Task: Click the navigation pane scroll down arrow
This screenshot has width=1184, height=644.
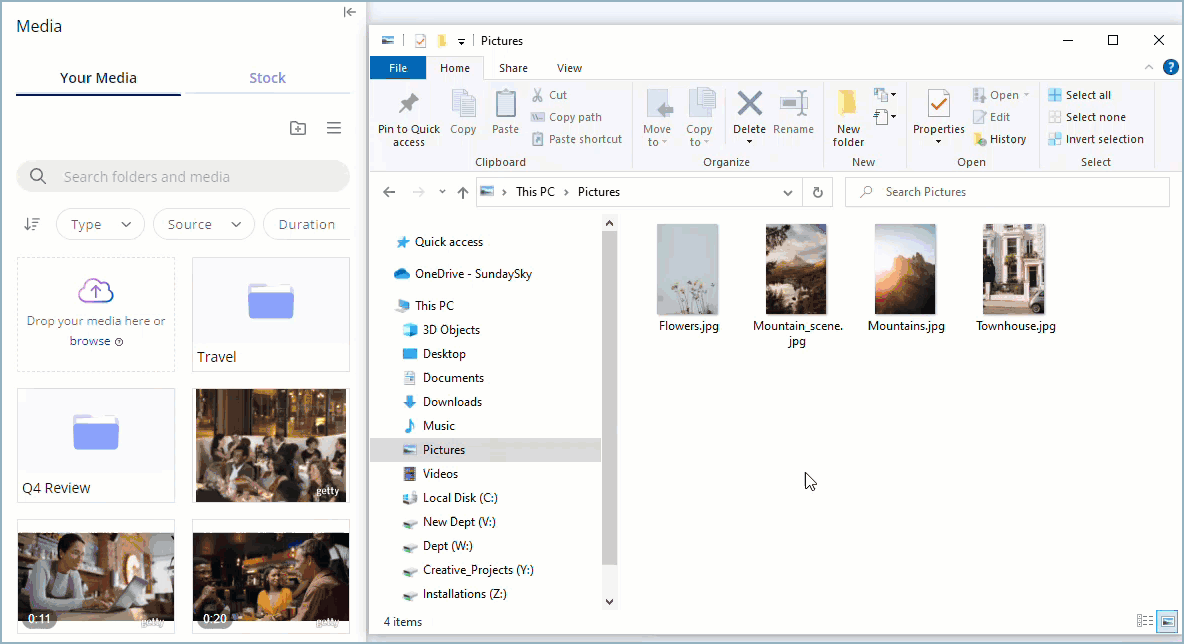Action: pos(609,602)
